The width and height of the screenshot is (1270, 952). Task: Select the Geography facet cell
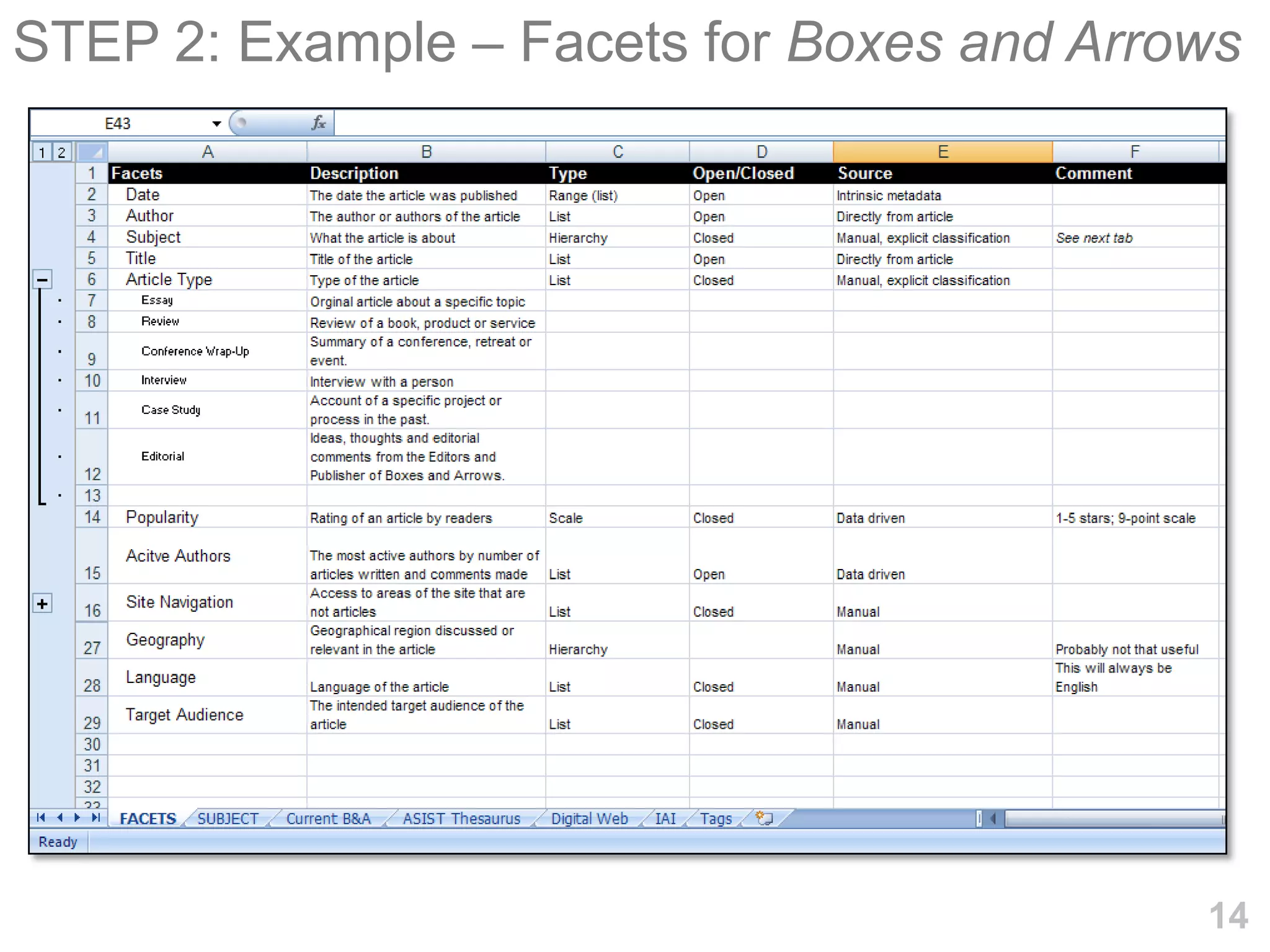pos(208,640)
